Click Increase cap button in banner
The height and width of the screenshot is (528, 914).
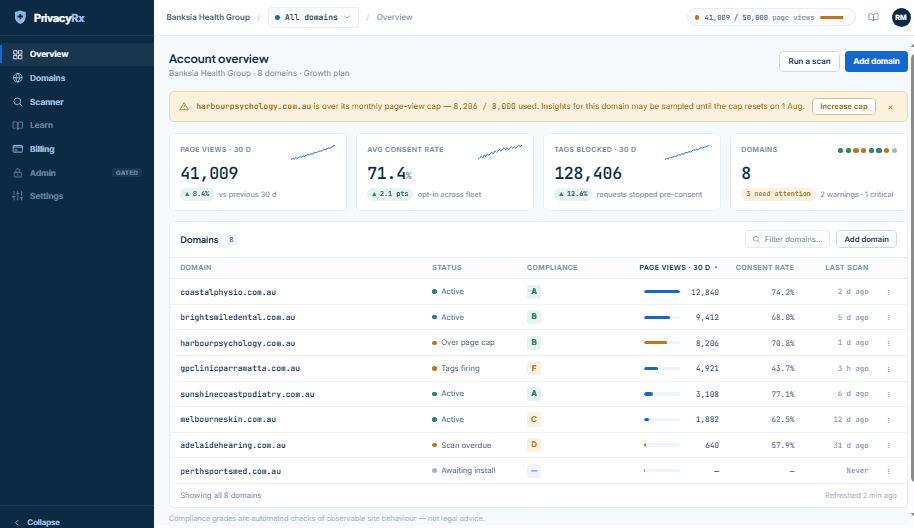[843, 107]
